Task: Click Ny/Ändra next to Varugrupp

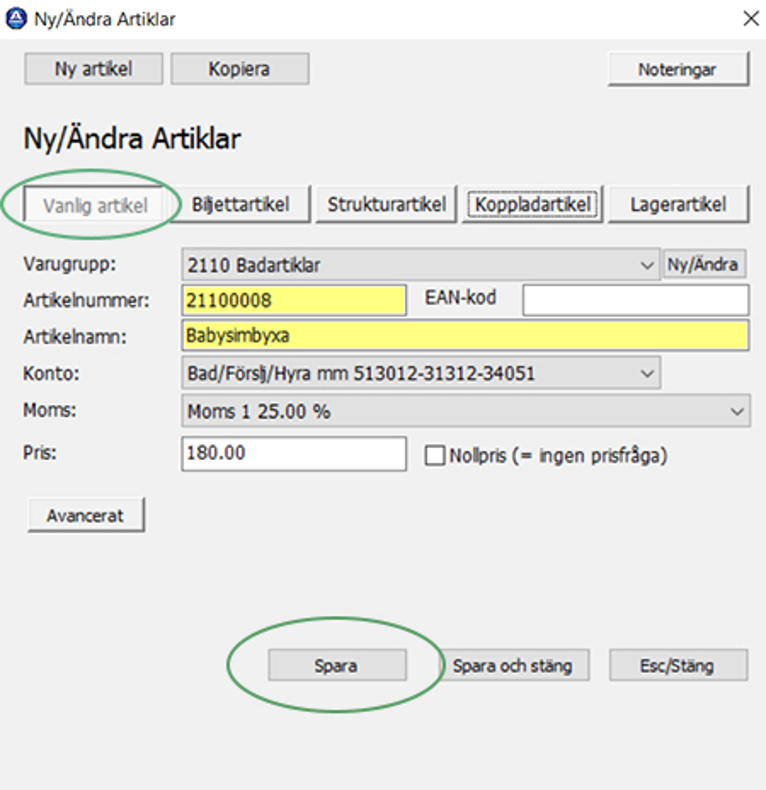Action: pos(704,264)
